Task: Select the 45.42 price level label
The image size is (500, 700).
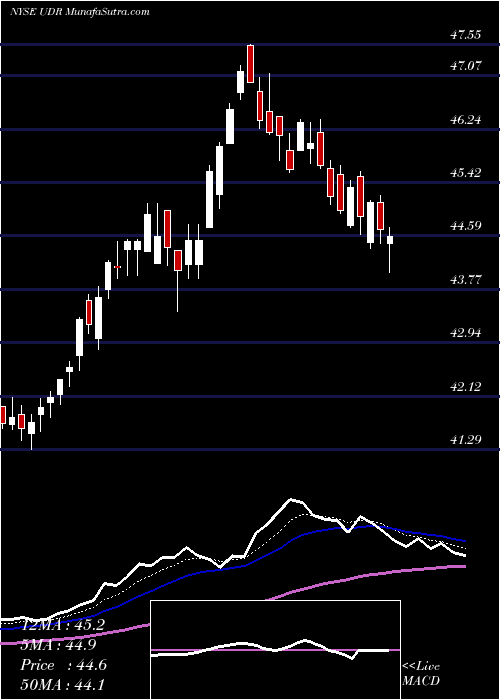Action: [466, 173]
